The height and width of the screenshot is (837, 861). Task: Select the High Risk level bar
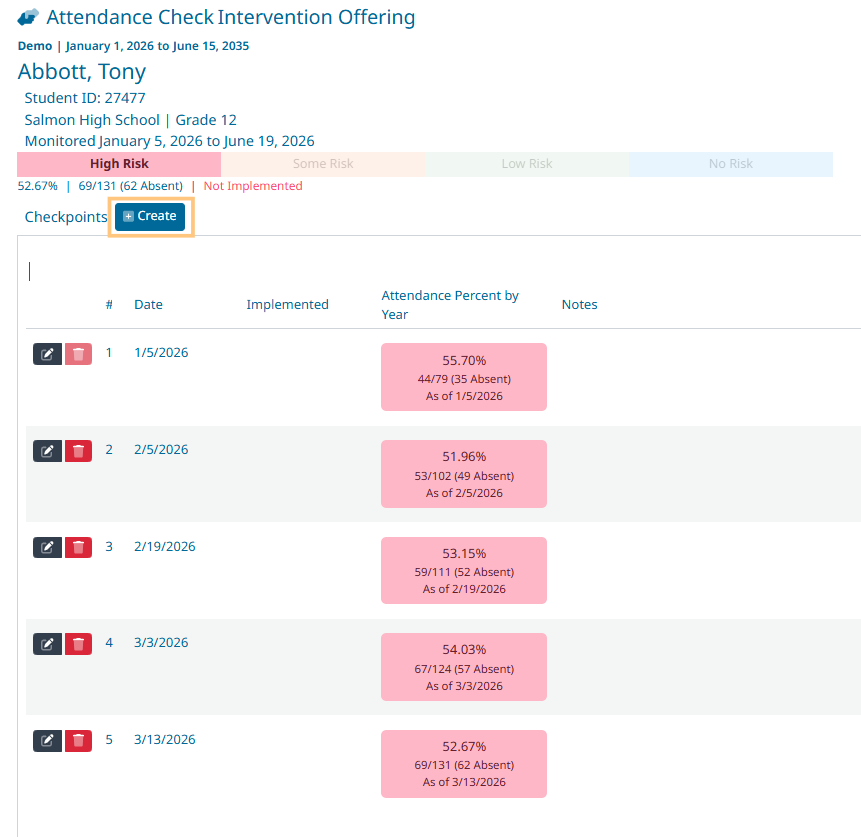[119, 164]
